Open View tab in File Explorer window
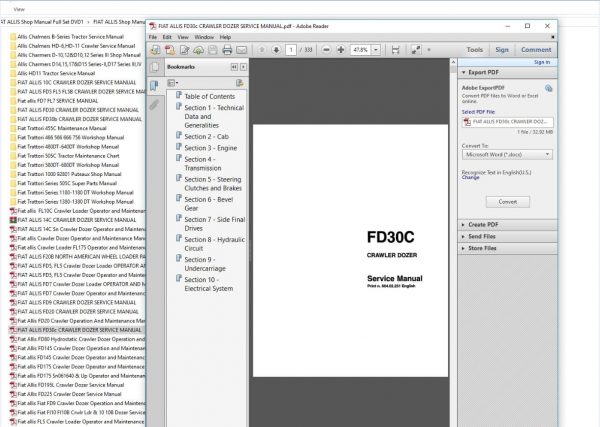The height and width of the screenshot is (427, 600). click(19, 9)
